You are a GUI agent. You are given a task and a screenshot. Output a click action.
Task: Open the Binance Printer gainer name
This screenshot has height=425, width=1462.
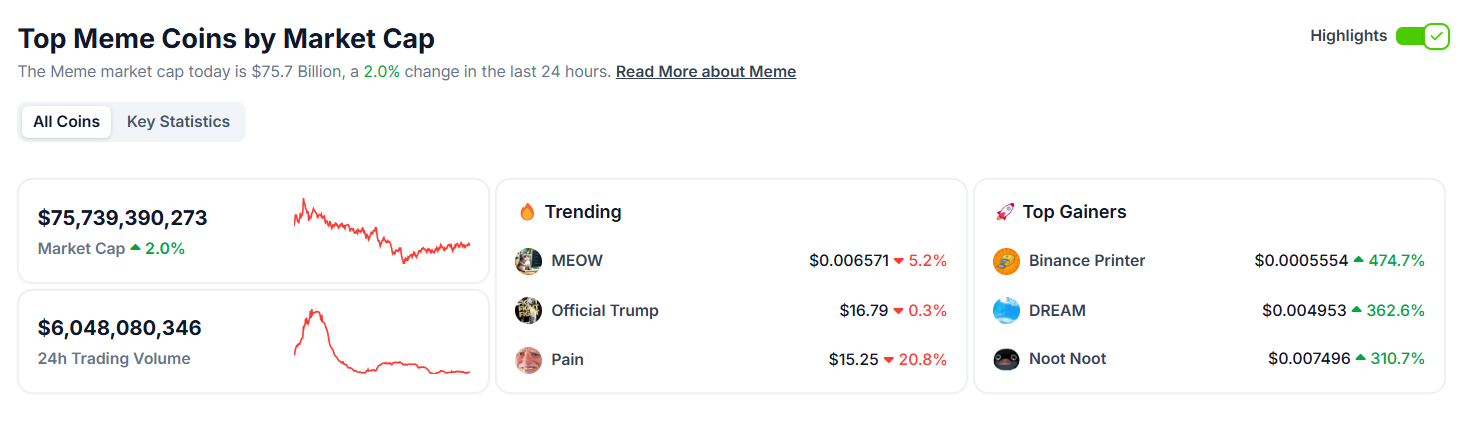[1087, 261]
